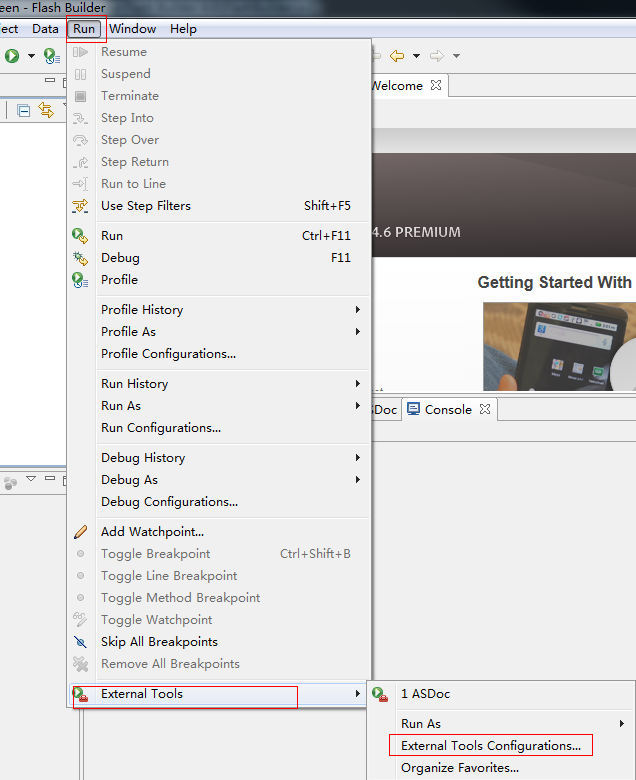
Task: Toggle Skip All Breakpoints
Action: point(219,642)
